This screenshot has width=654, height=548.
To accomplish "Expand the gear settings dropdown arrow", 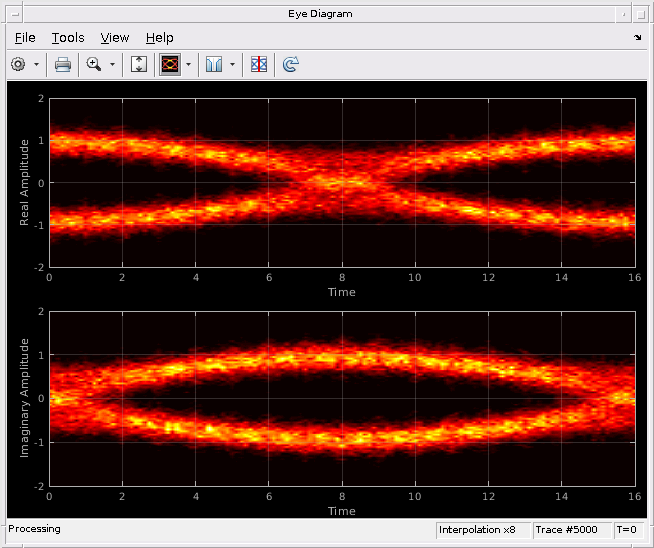I will click(x=36, y=64).
